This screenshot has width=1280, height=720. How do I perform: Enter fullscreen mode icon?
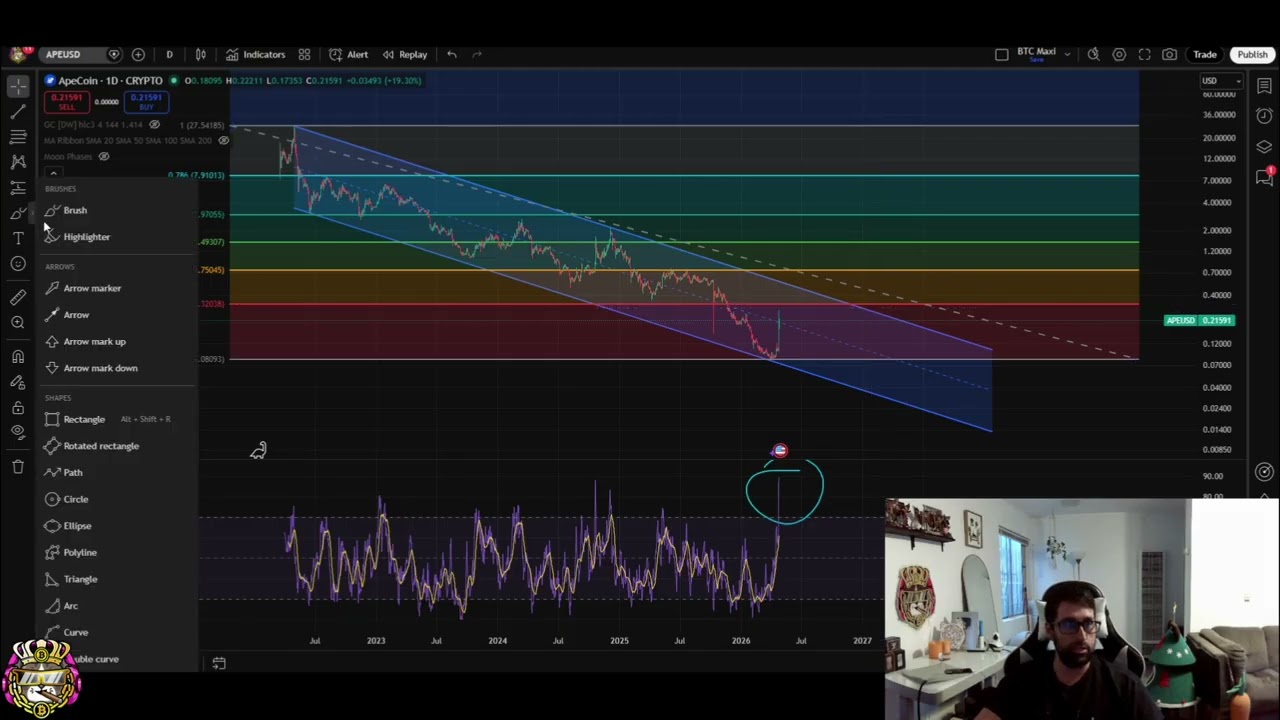(1144, 54)
